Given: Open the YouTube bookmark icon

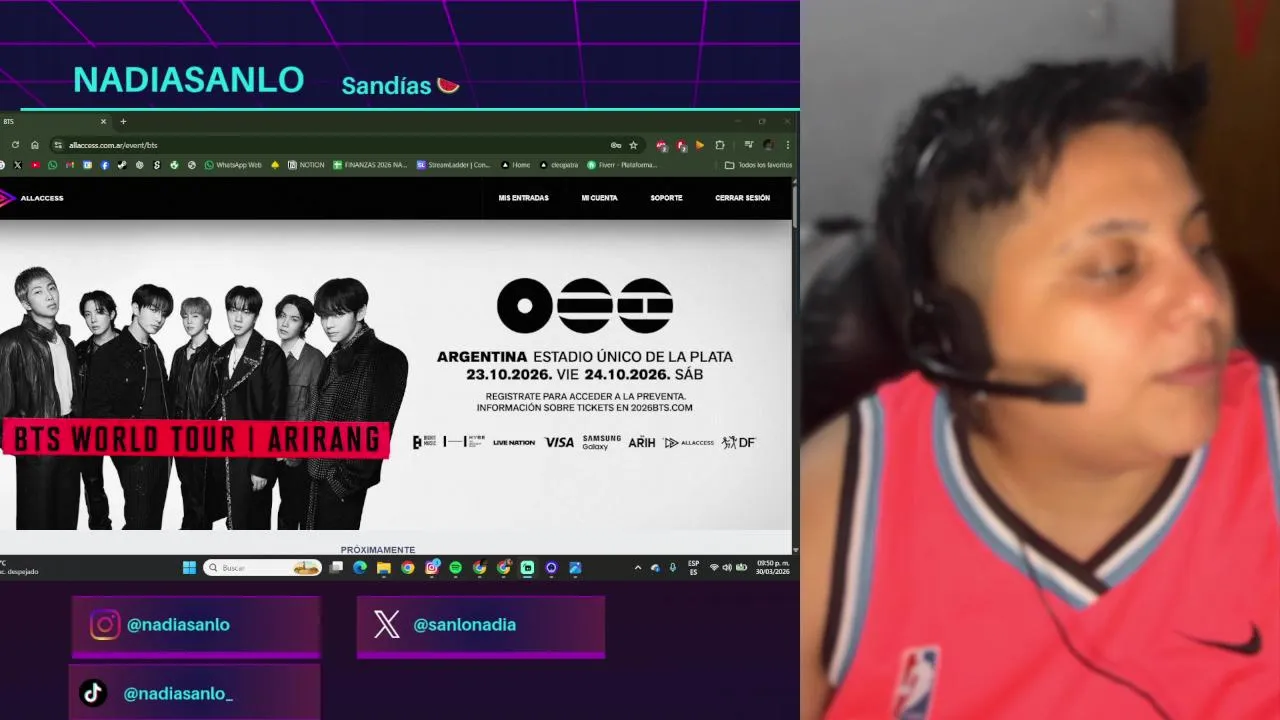Looking at the screenshot, I should 35,165.
